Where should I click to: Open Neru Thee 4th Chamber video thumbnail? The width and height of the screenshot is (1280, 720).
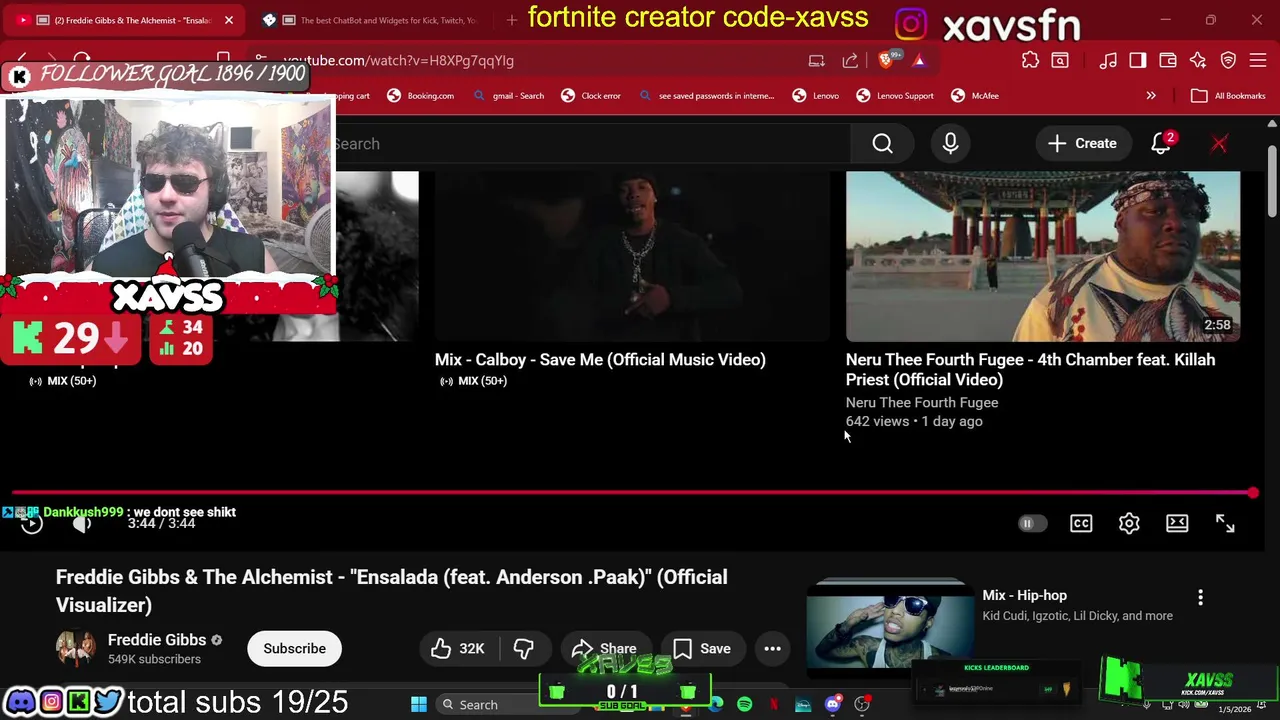coord(1042,256)
